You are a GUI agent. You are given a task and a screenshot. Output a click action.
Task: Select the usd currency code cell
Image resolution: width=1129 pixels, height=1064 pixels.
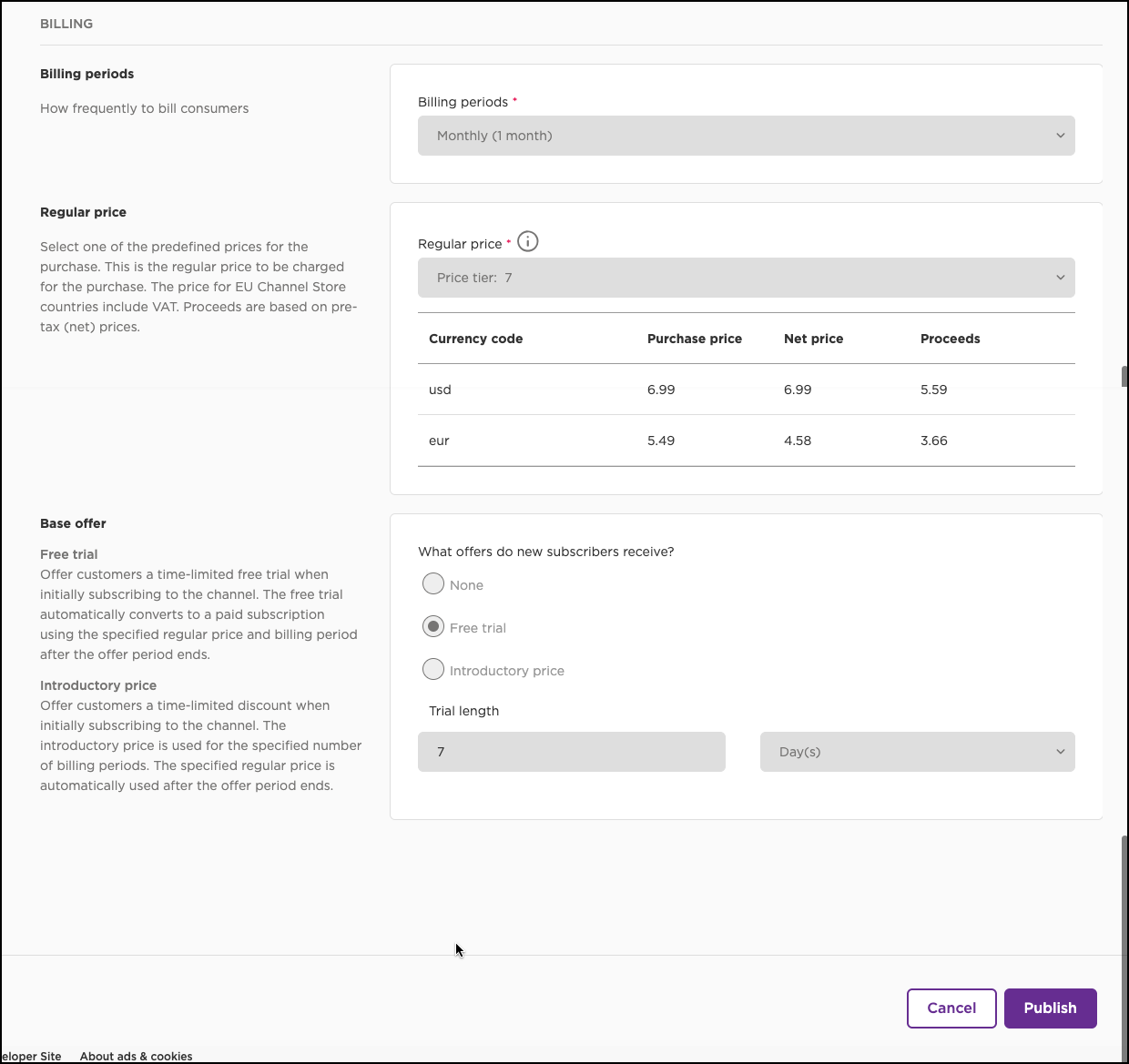440,390
